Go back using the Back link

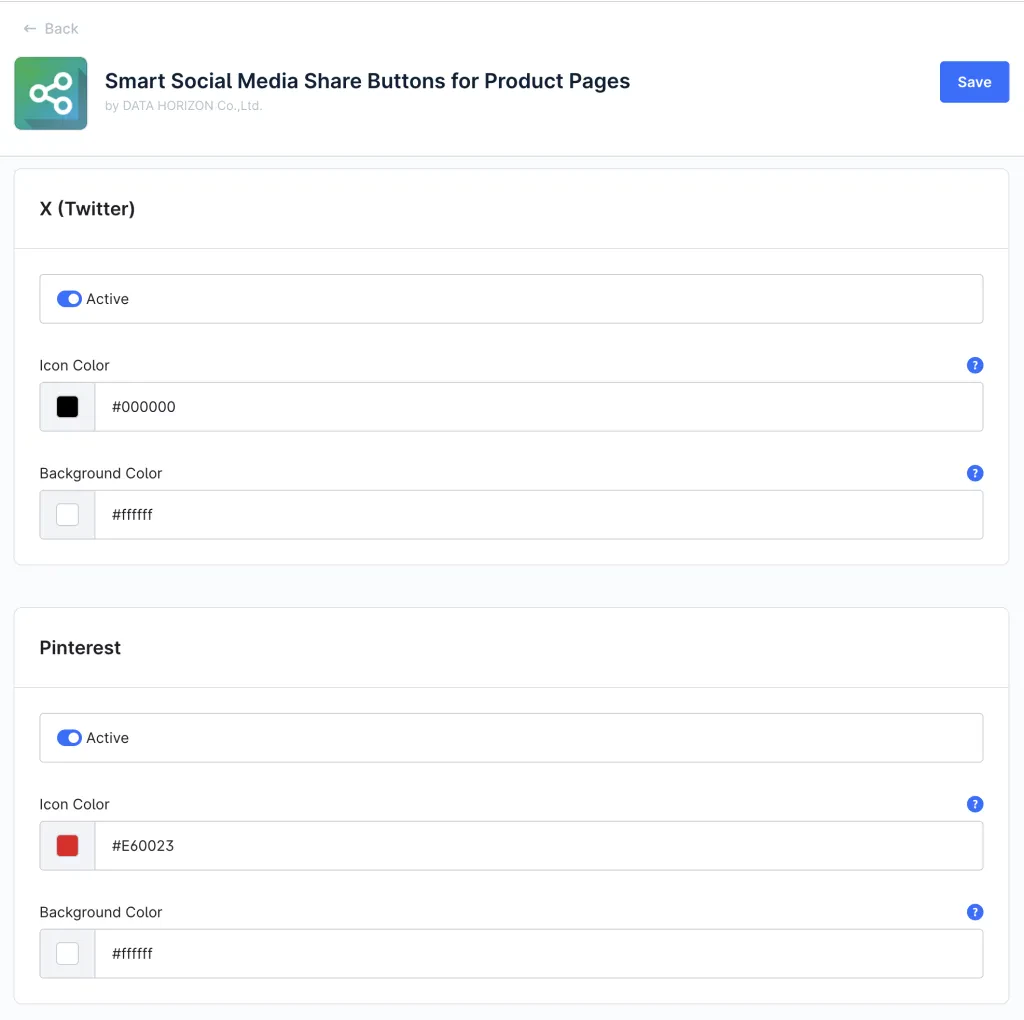tap(61, 29)
